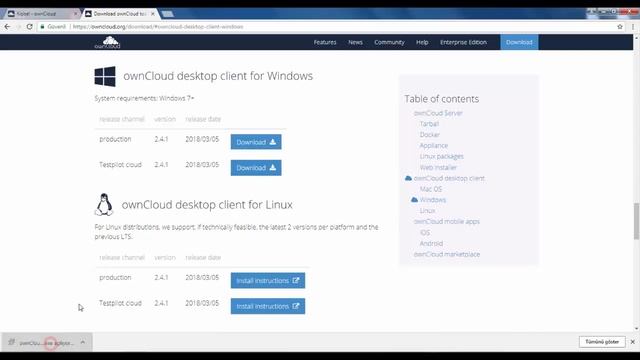Click the cloud icon beside Windows in contents
Screen dimensions: 640x360
[x=414, y=200]
